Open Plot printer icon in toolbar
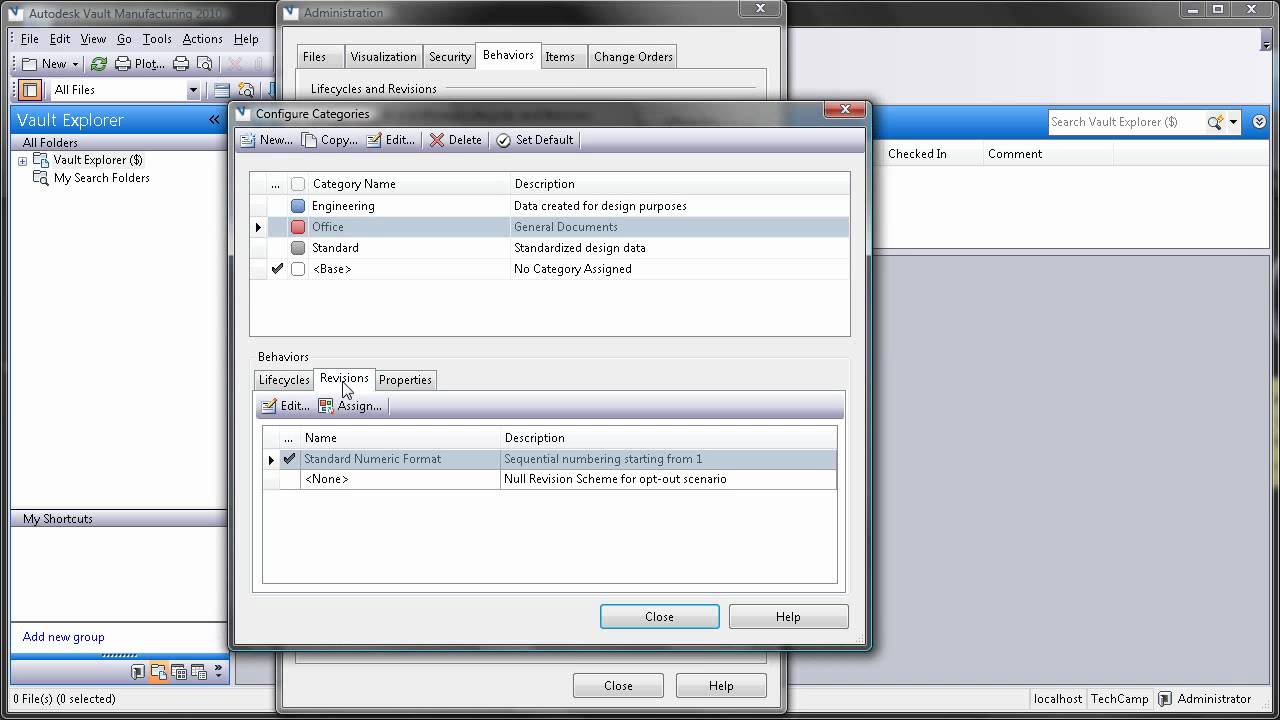 (123, 64)
